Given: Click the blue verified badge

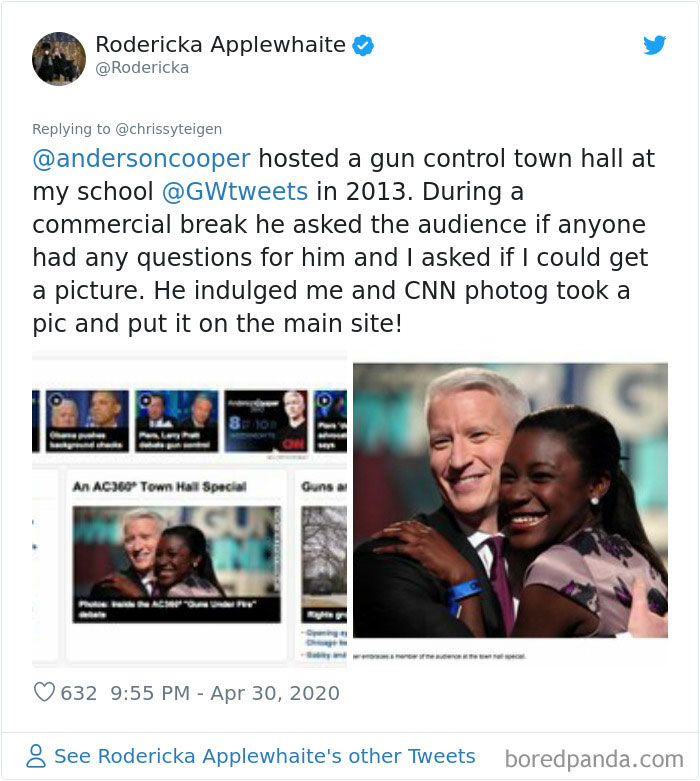Looking at the screenshot, I should click(363, 45).
